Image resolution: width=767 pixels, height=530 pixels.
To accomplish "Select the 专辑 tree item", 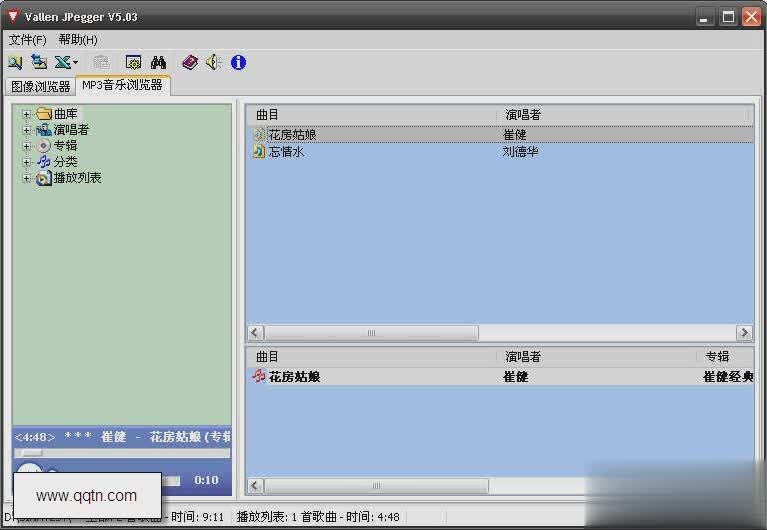I will (66, 145).
